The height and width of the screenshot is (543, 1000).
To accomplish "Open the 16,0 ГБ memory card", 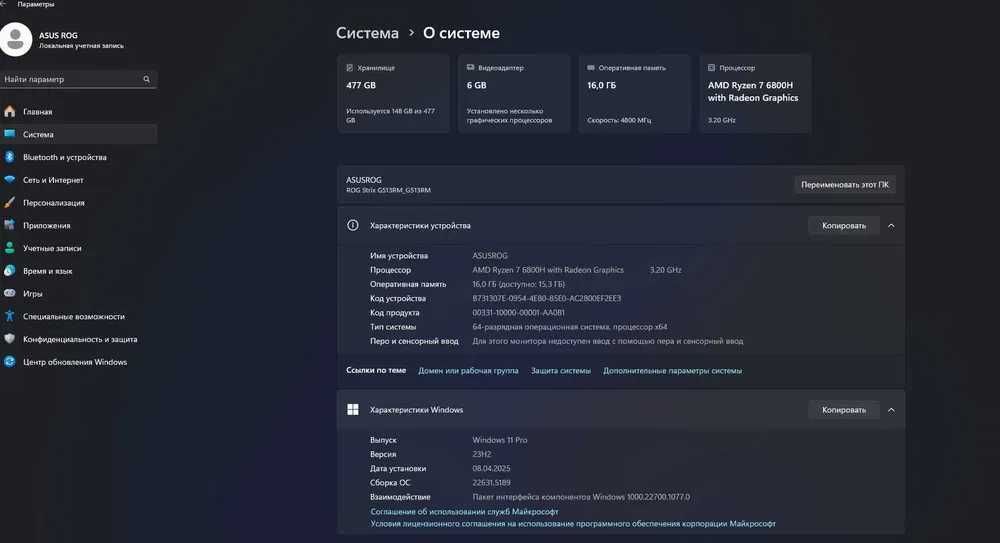I will [x=634, y=94].
